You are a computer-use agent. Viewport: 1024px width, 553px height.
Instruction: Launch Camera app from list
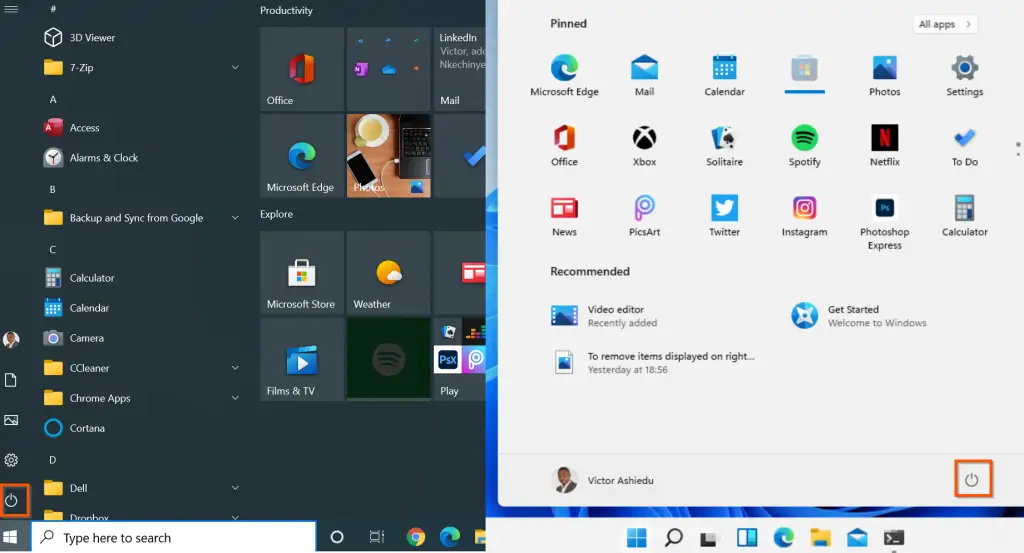pyautogui.click(x=73, y=338)
